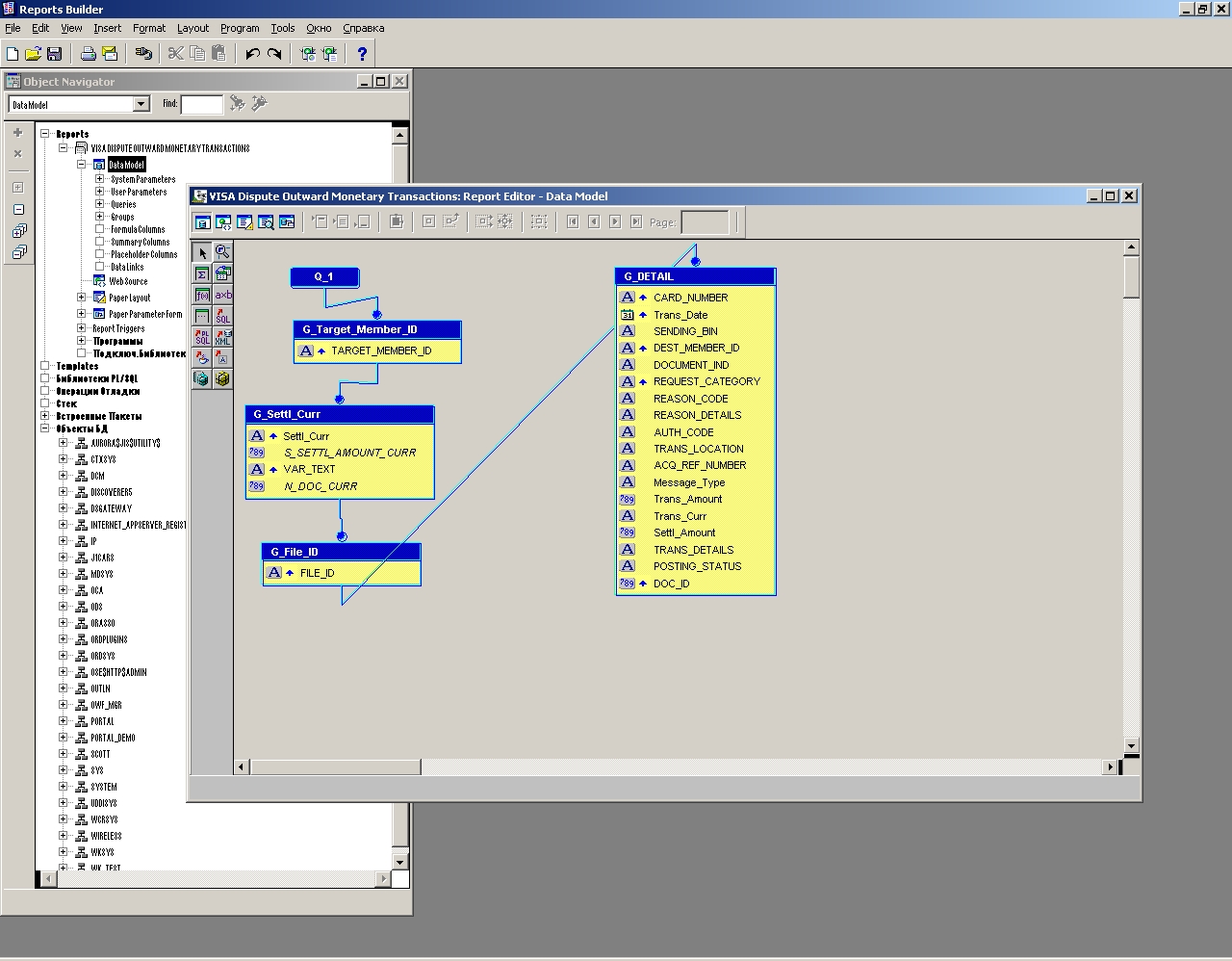The image size is (1232, 961).
Task: Select SYSTEM schema in database objects
Action: point(104,787)
